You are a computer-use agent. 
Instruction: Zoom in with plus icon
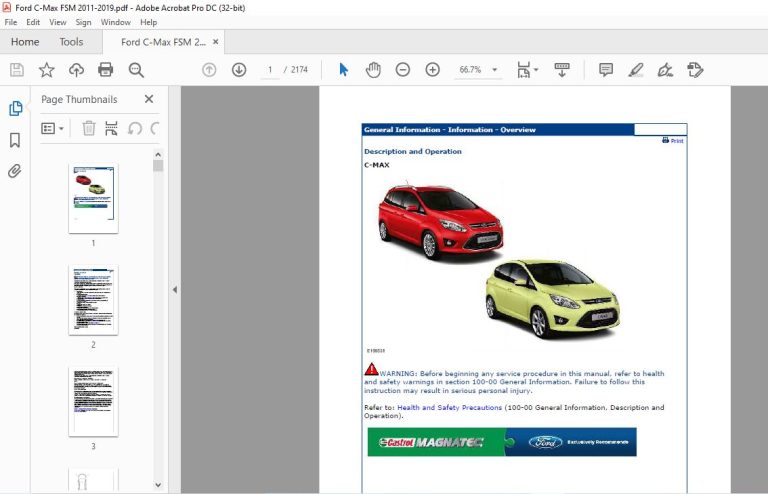click(x=432, y=70)
